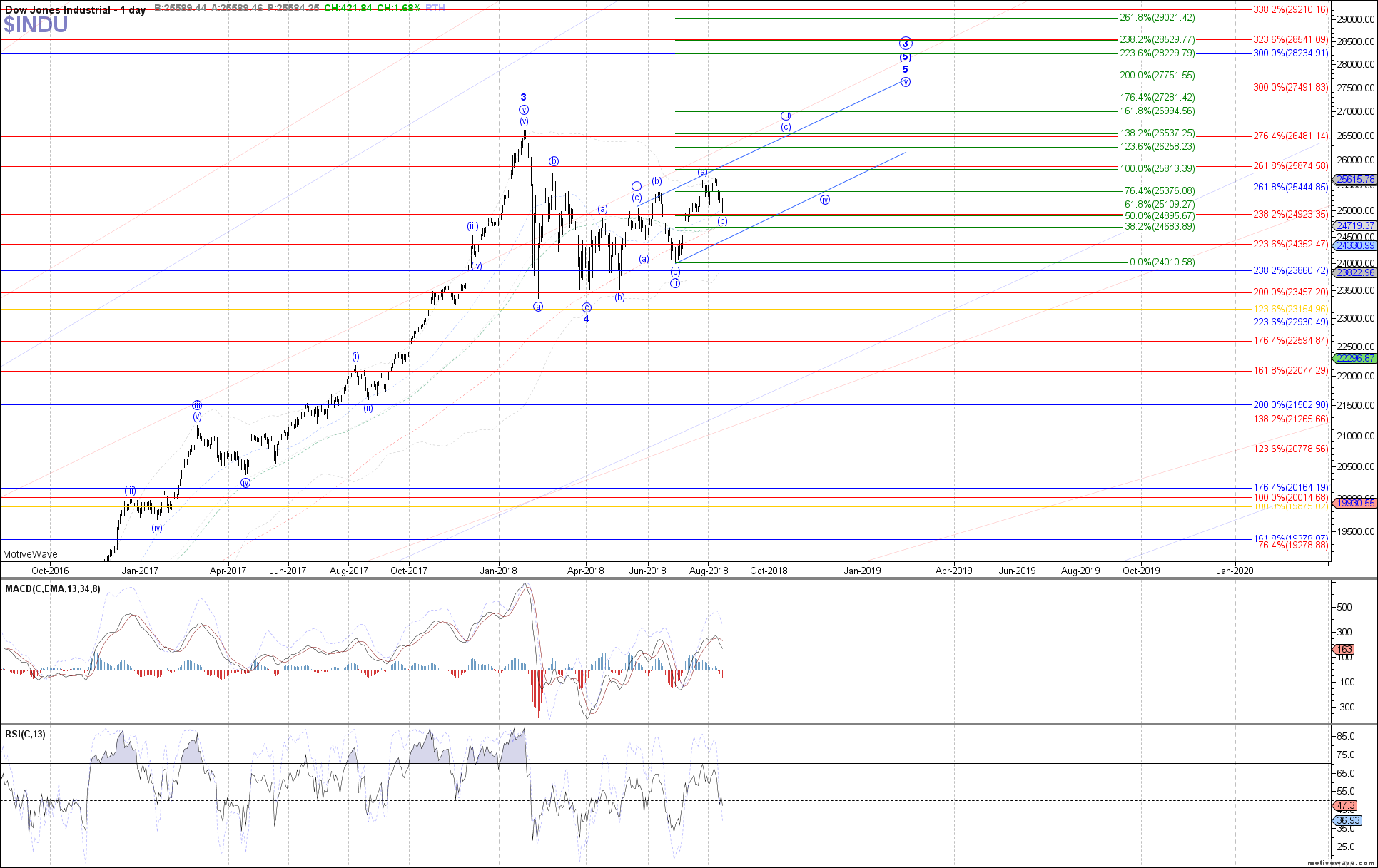
Task: Select the 50.0%(24895.67) Fibonacci label
Action: coord(1160,215)
